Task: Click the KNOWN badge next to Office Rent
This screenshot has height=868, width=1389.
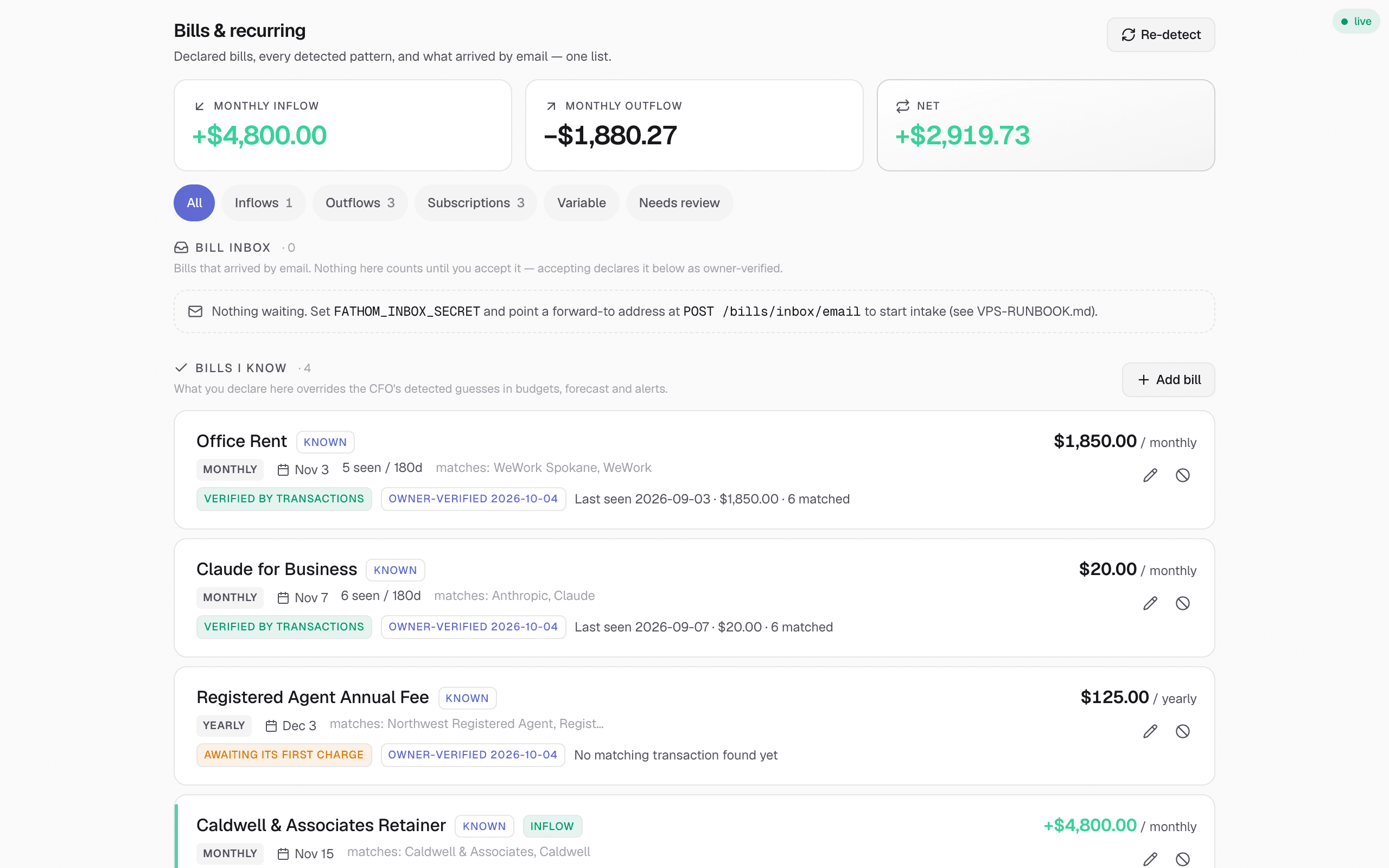Action: [x=326, y=442]
